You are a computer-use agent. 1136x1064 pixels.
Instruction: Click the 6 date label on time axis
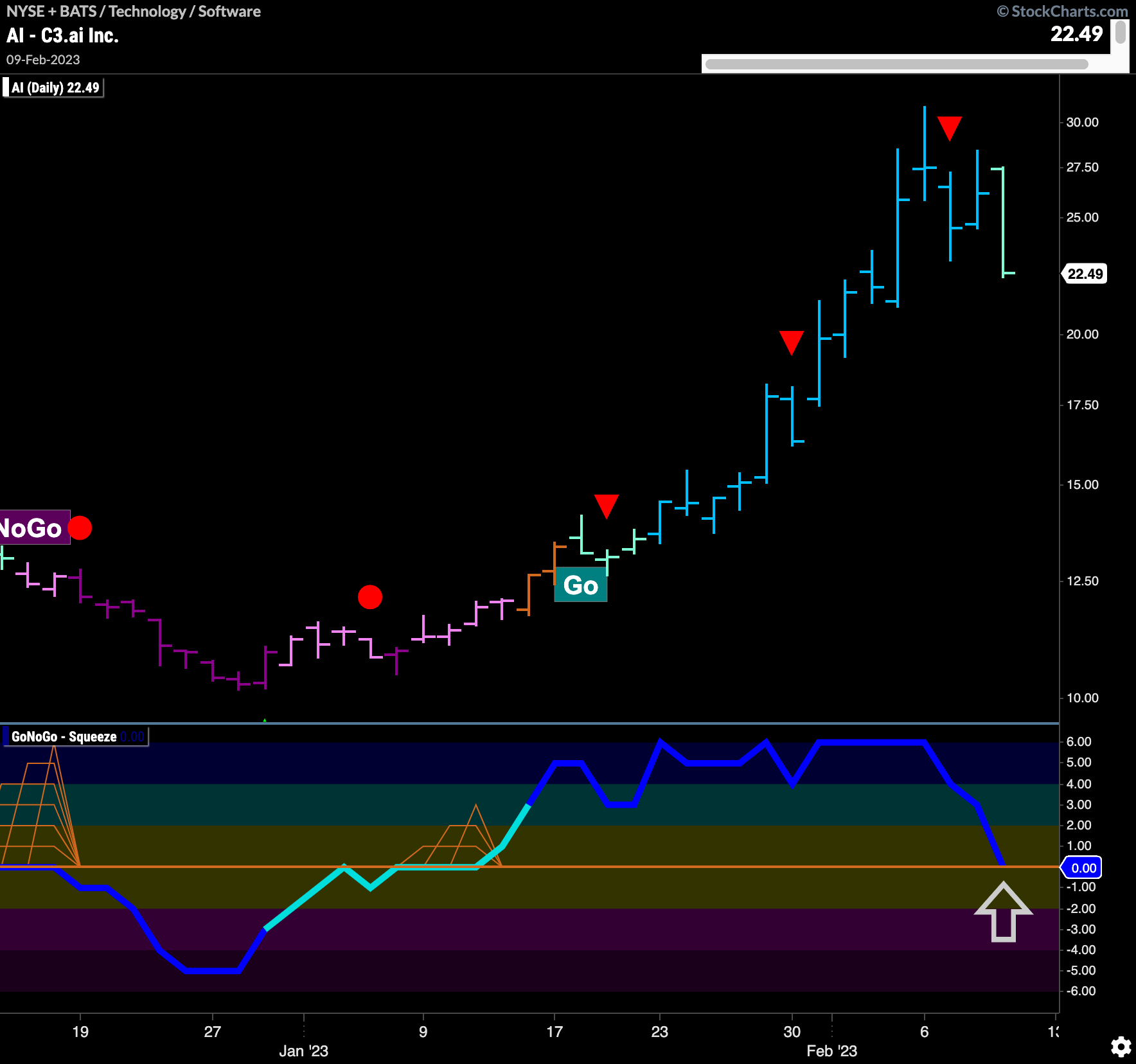coord(925,1032)
